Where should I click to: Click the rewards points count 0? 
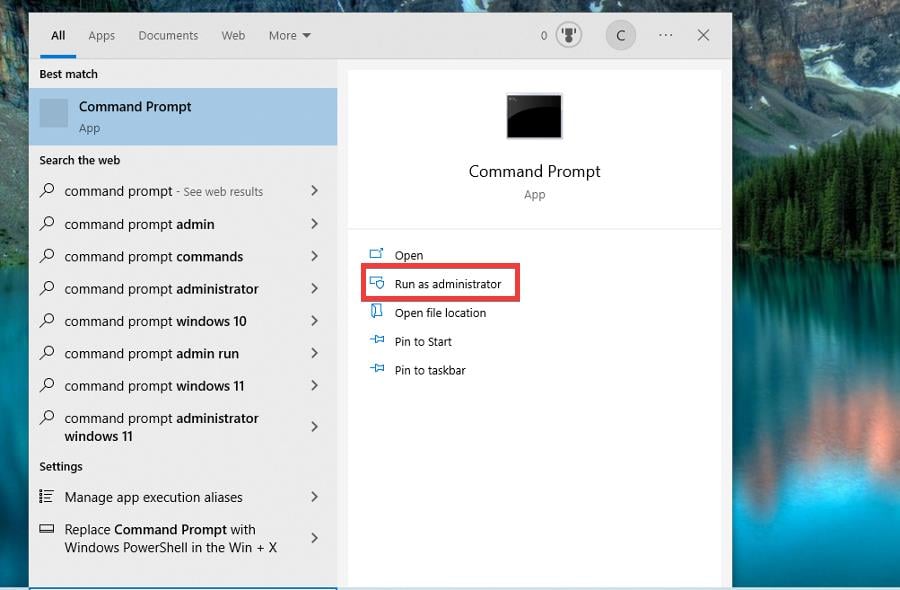[x=544, y=36]
